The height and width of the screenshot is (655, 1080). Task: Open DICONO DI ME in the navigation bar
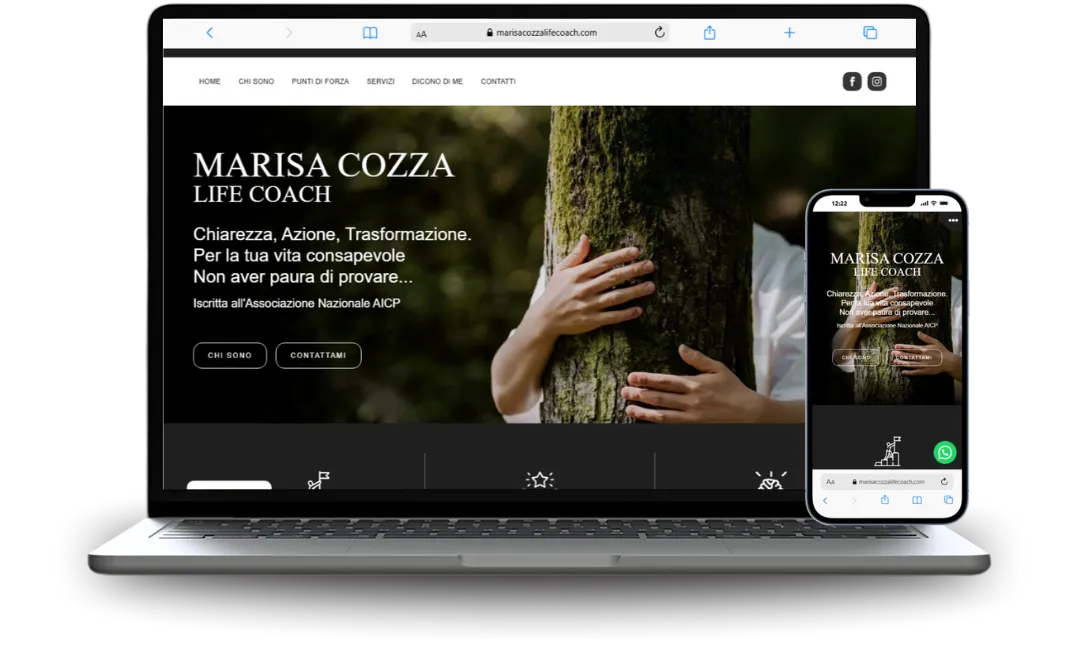437,82
